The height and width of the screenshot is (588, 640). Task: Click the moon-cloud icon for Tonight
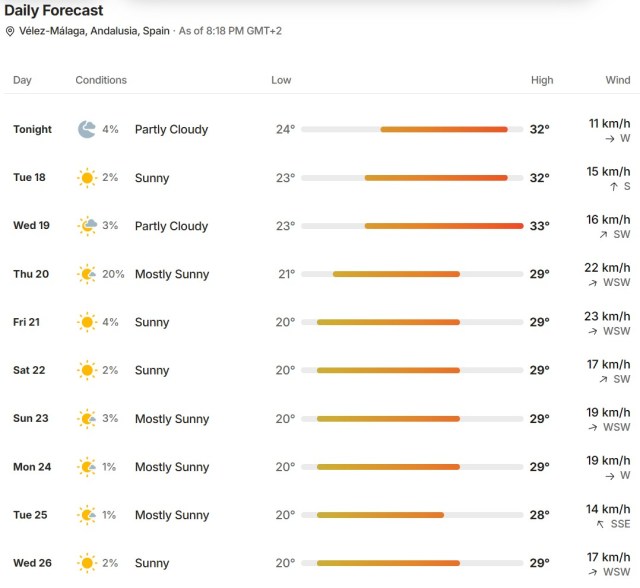pyautogui.click(x=87, y=129)
